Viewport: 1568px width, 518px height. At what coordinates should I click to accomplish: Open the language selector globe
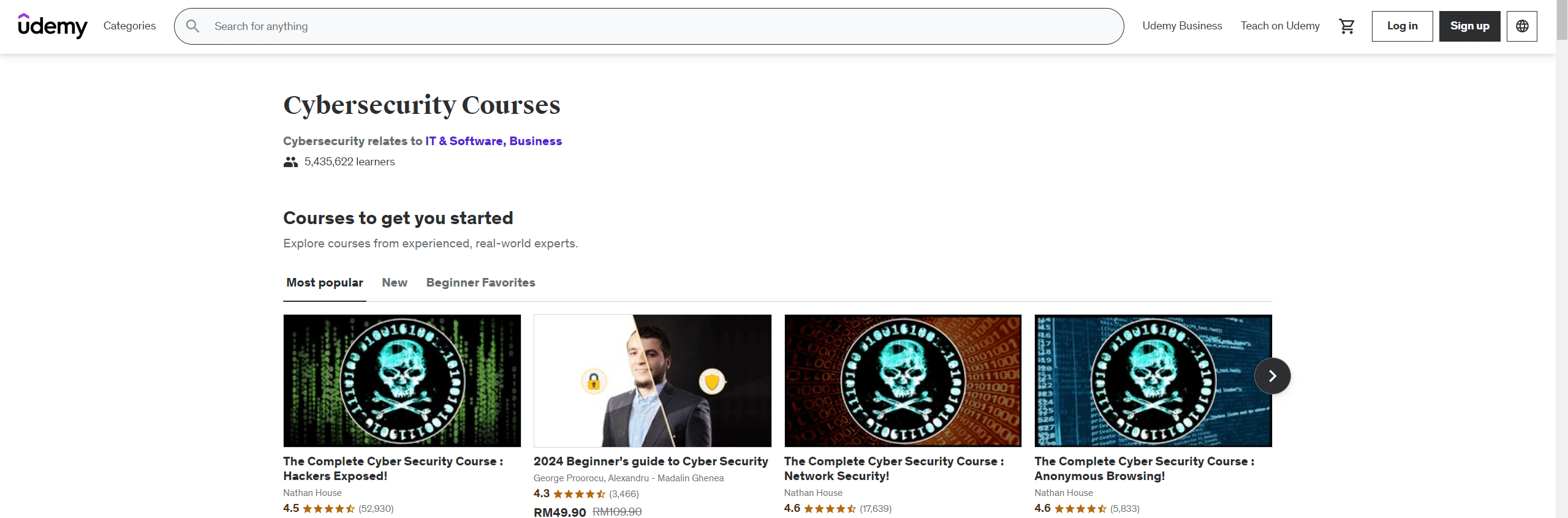click(x=1522, y=26)
